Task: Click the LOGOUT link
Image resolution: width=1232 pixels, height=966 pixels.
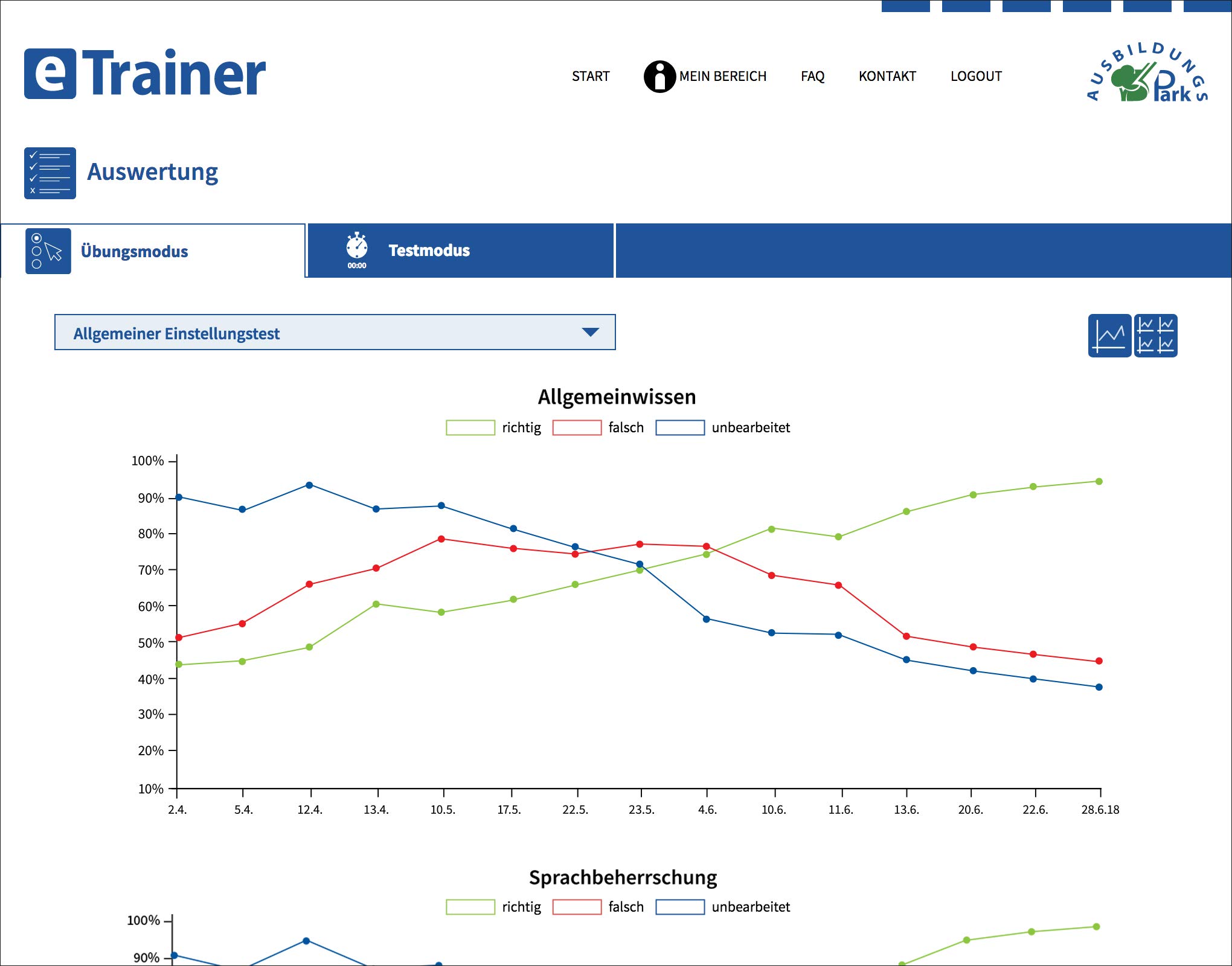Action: click(x=976, y=77)
